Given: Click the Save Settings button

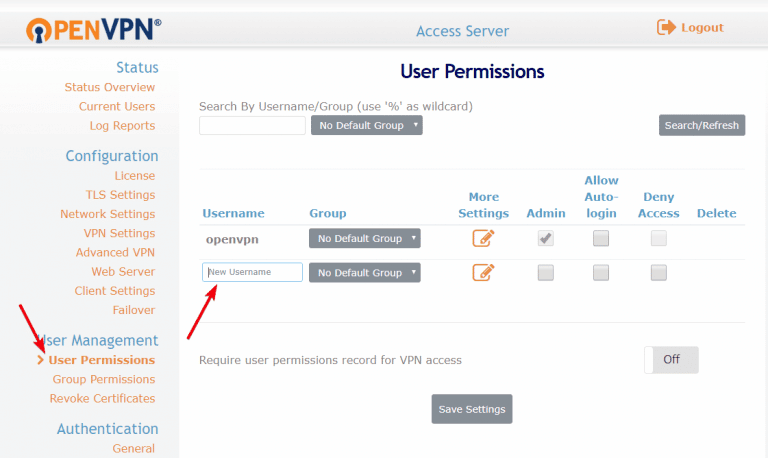Looking at the screenshot, I should (472, 409).
